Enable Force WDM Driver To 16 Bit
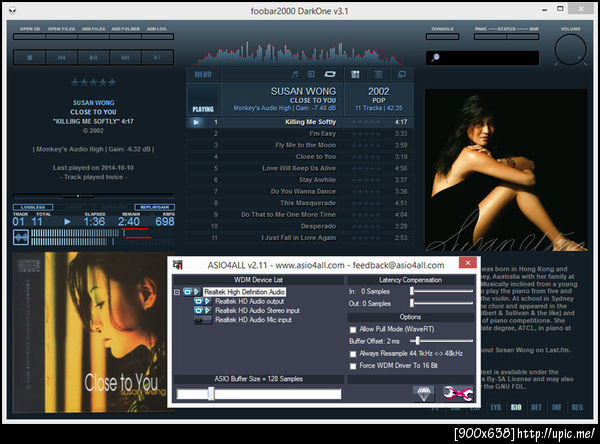The width and height of the screenshot is (600, 444). pos(353,366)
